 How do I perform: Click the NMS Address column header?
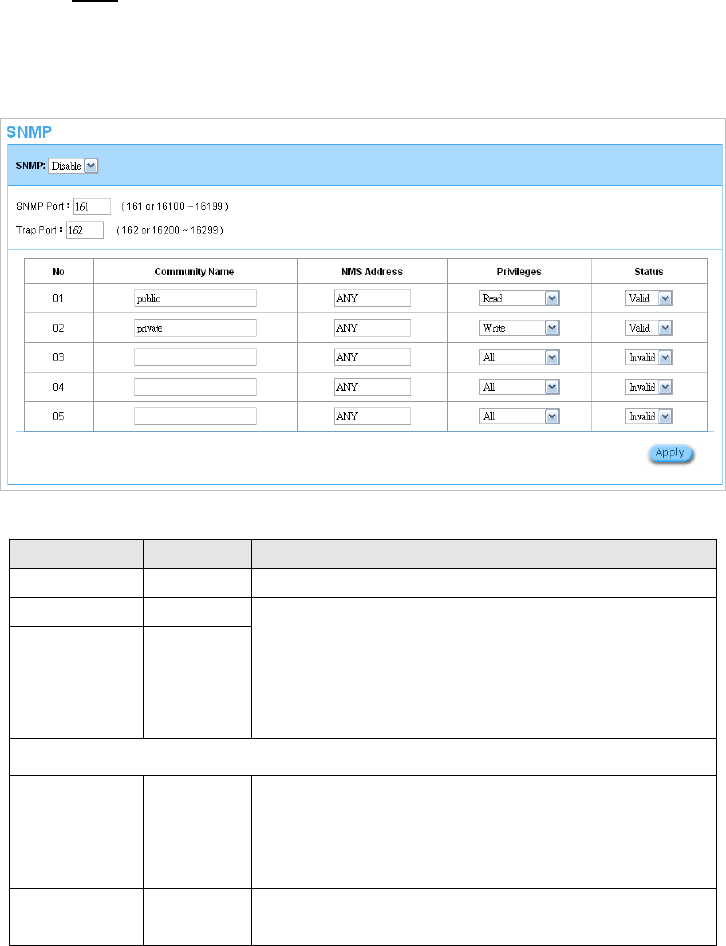372,271
